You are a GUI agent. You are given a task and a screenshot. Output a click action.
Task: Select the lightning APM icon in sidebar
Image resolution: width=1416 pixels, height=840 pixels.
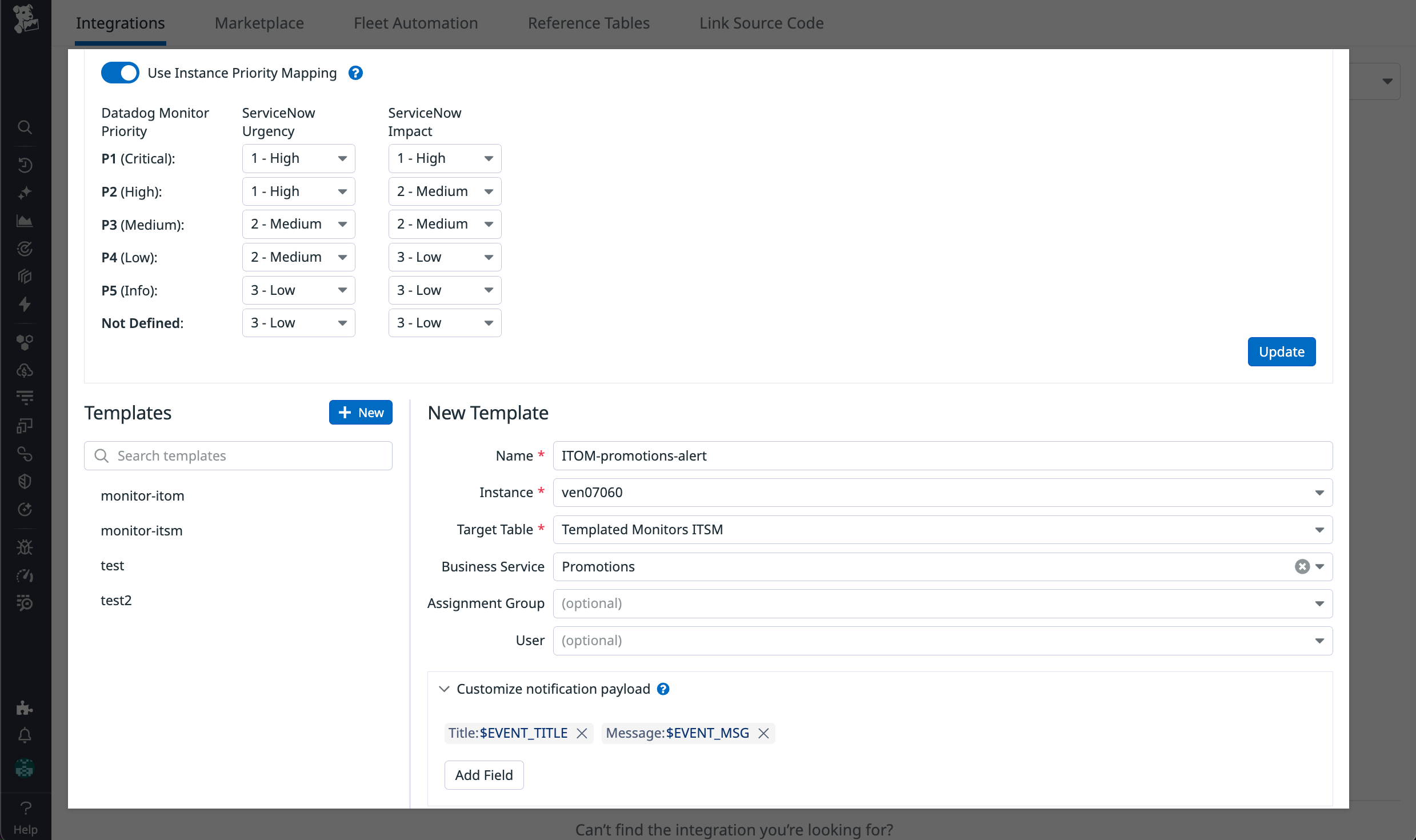25,305
